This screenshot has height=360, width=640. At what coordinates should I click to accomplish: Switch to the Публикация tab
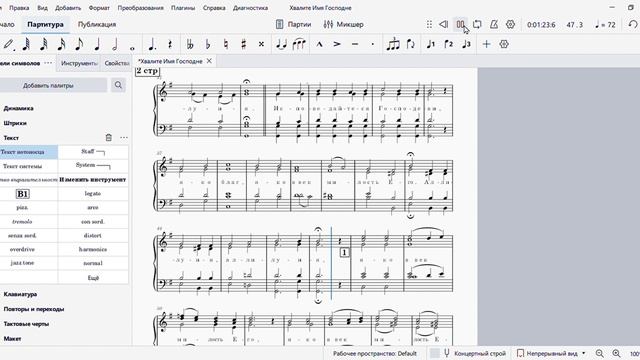click(97, 24)
